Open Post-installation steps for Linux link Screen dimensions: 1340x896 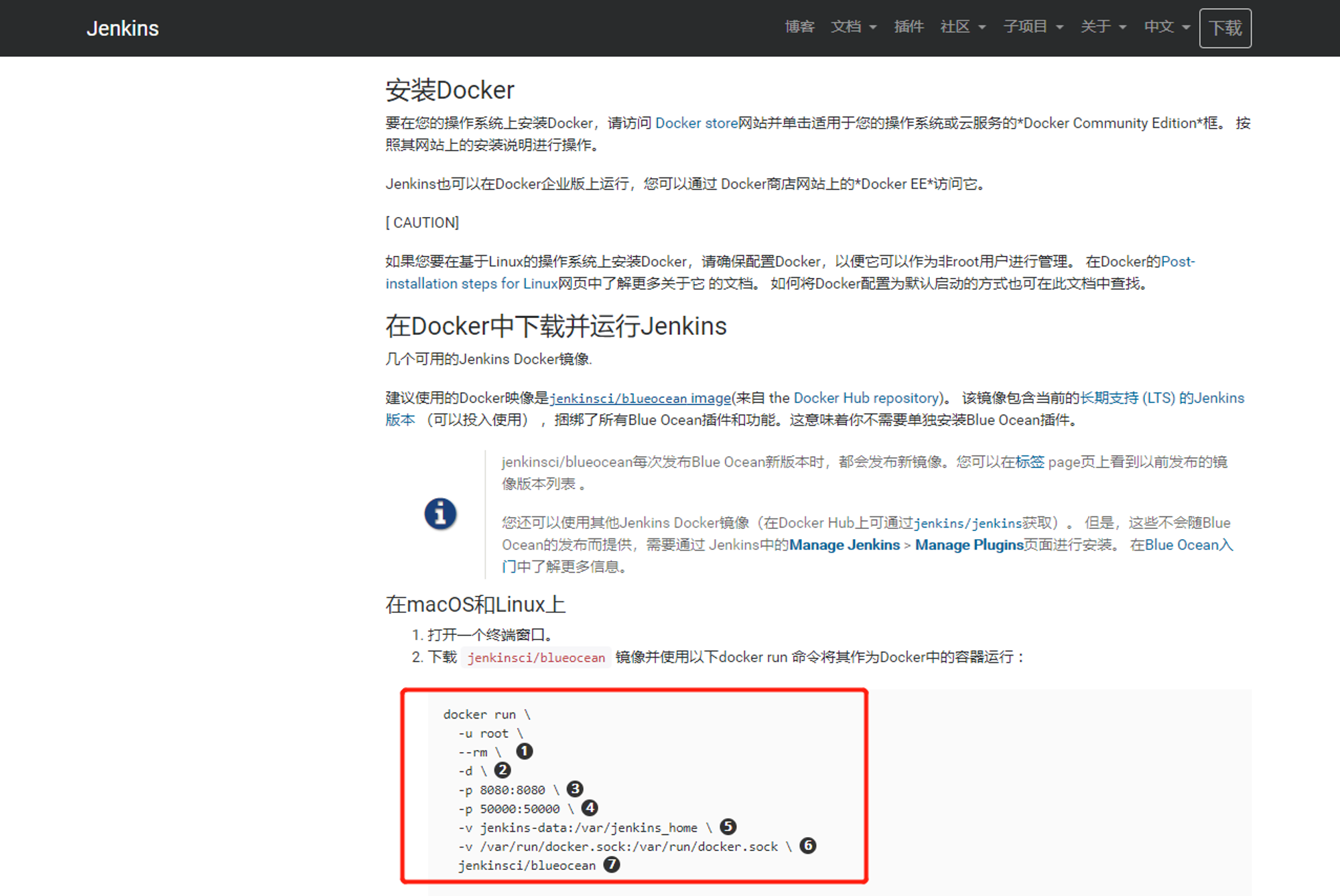[472, 283]
